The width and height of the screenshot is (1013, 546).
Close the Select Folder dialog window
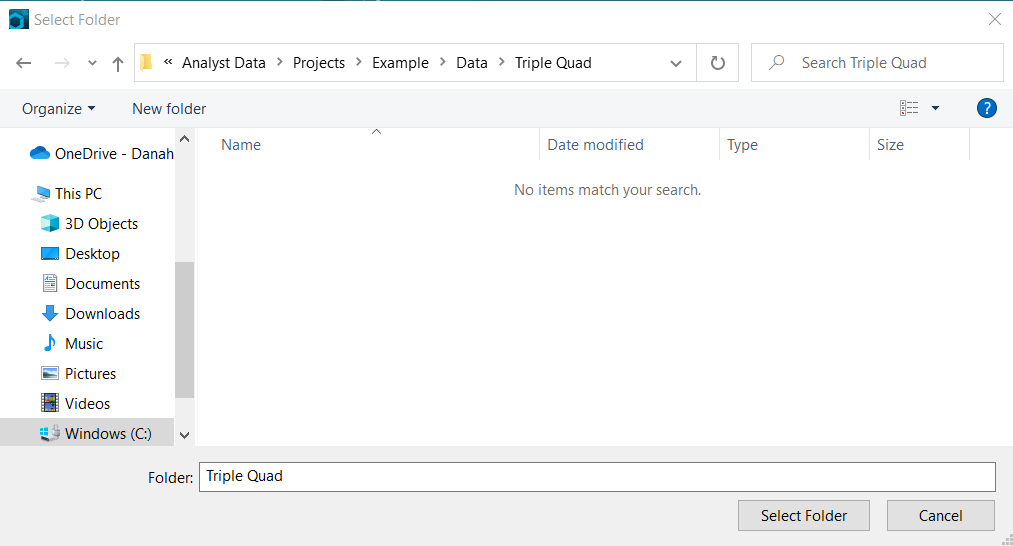pos(994,19)
